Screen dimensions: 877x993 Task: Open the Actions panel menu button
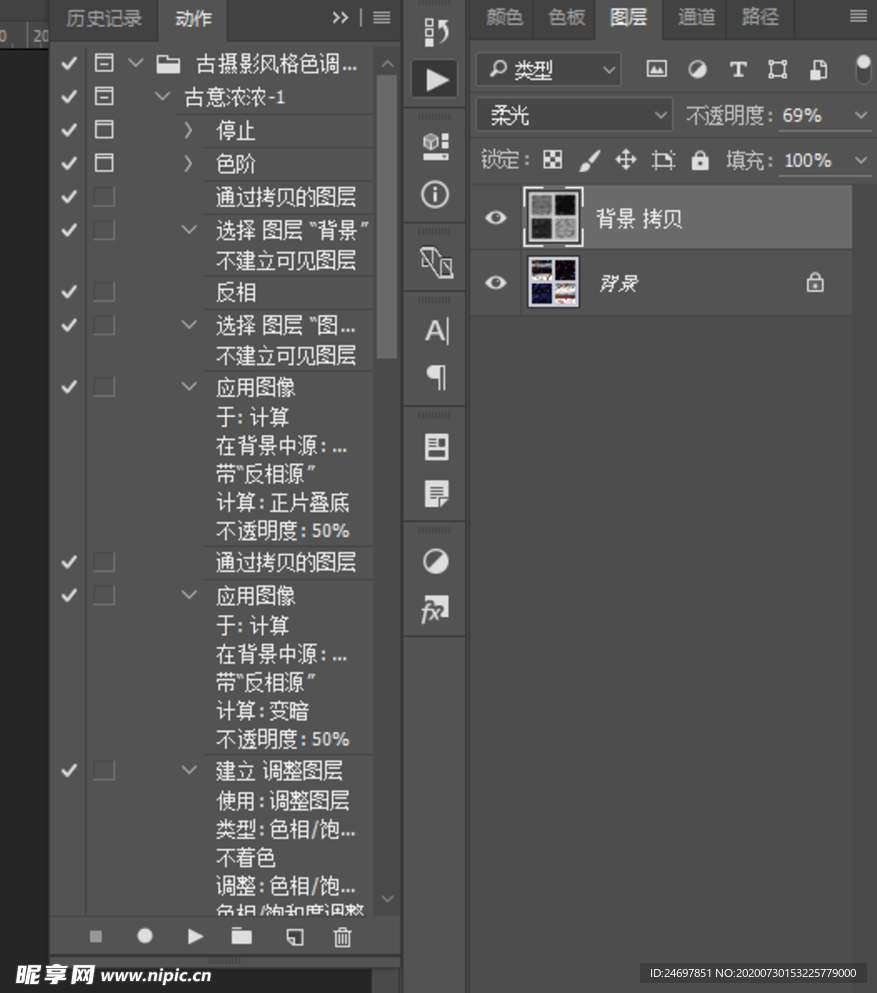pos(380,17)
